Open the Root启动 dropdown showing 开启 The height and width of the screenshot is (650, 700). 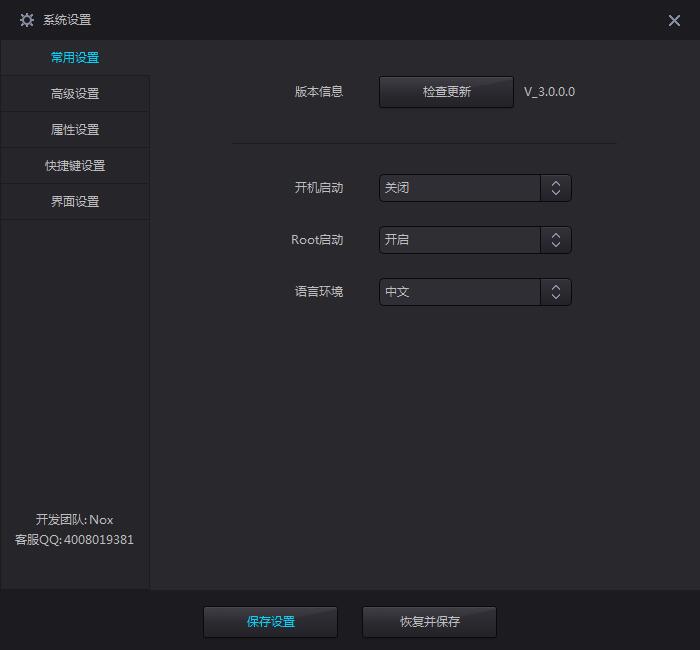point(460,240)
